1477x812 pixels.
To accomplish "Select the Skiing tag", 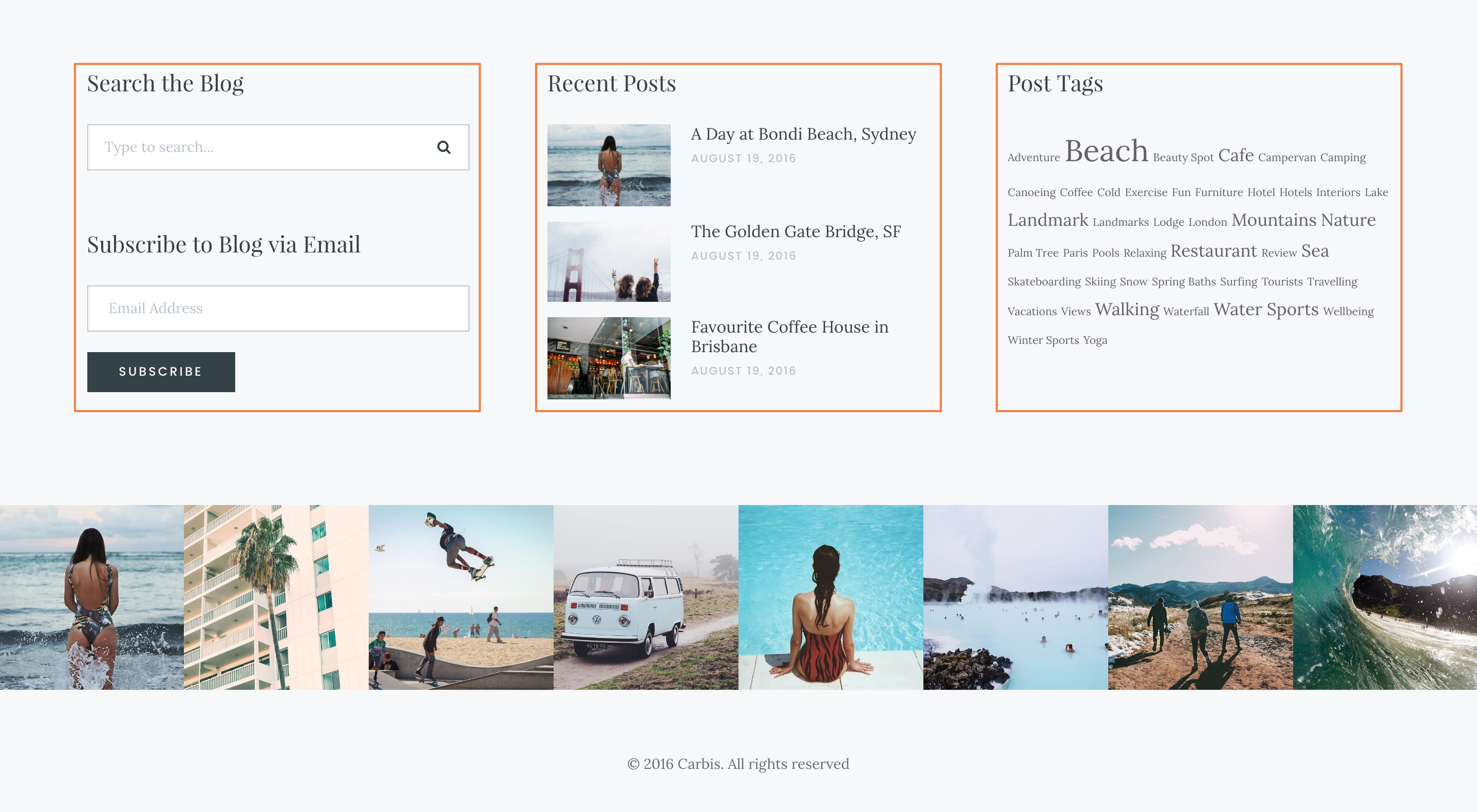I will (1100, 282).
